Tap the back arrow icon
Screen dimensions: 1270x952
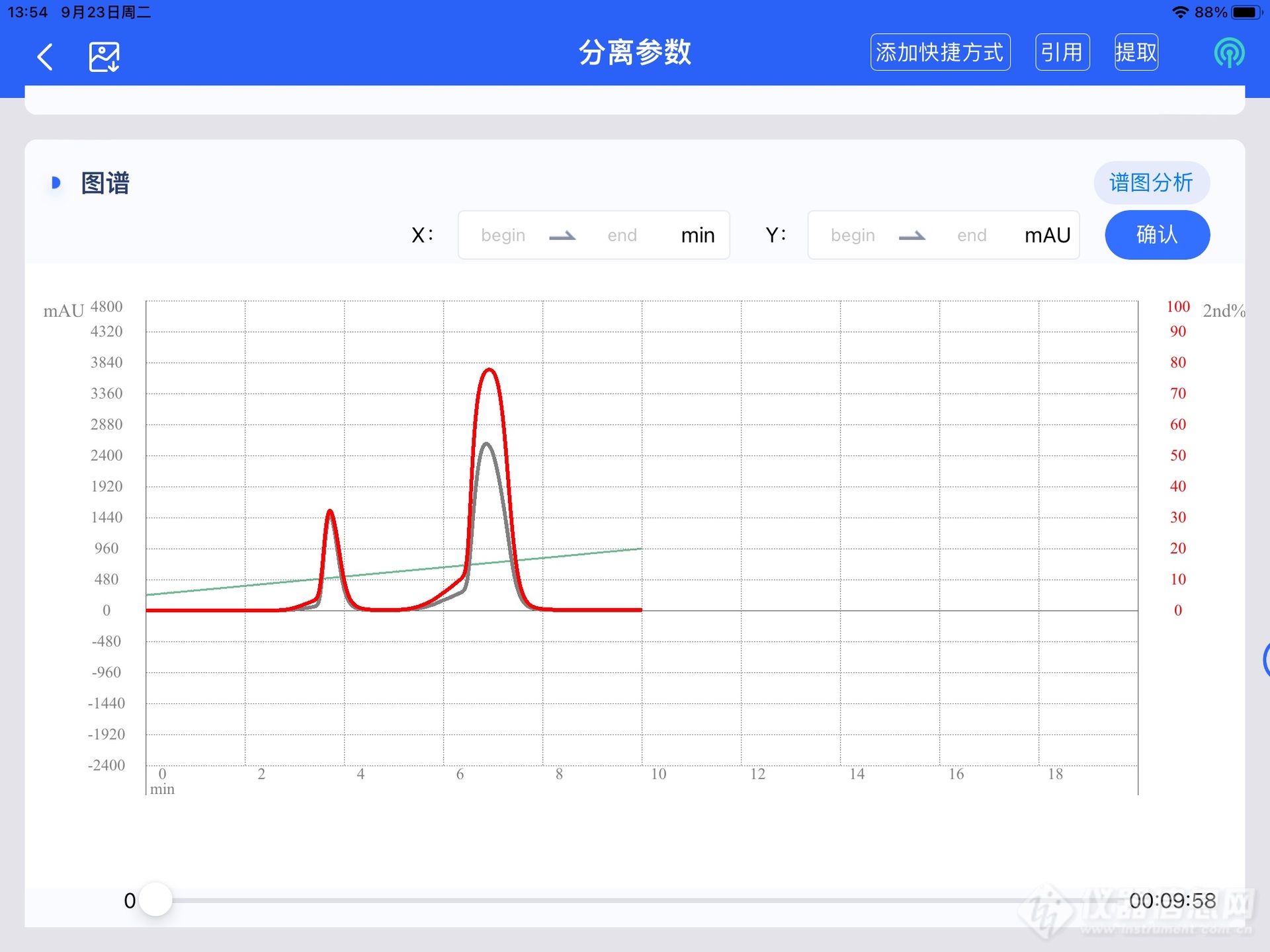45,57
